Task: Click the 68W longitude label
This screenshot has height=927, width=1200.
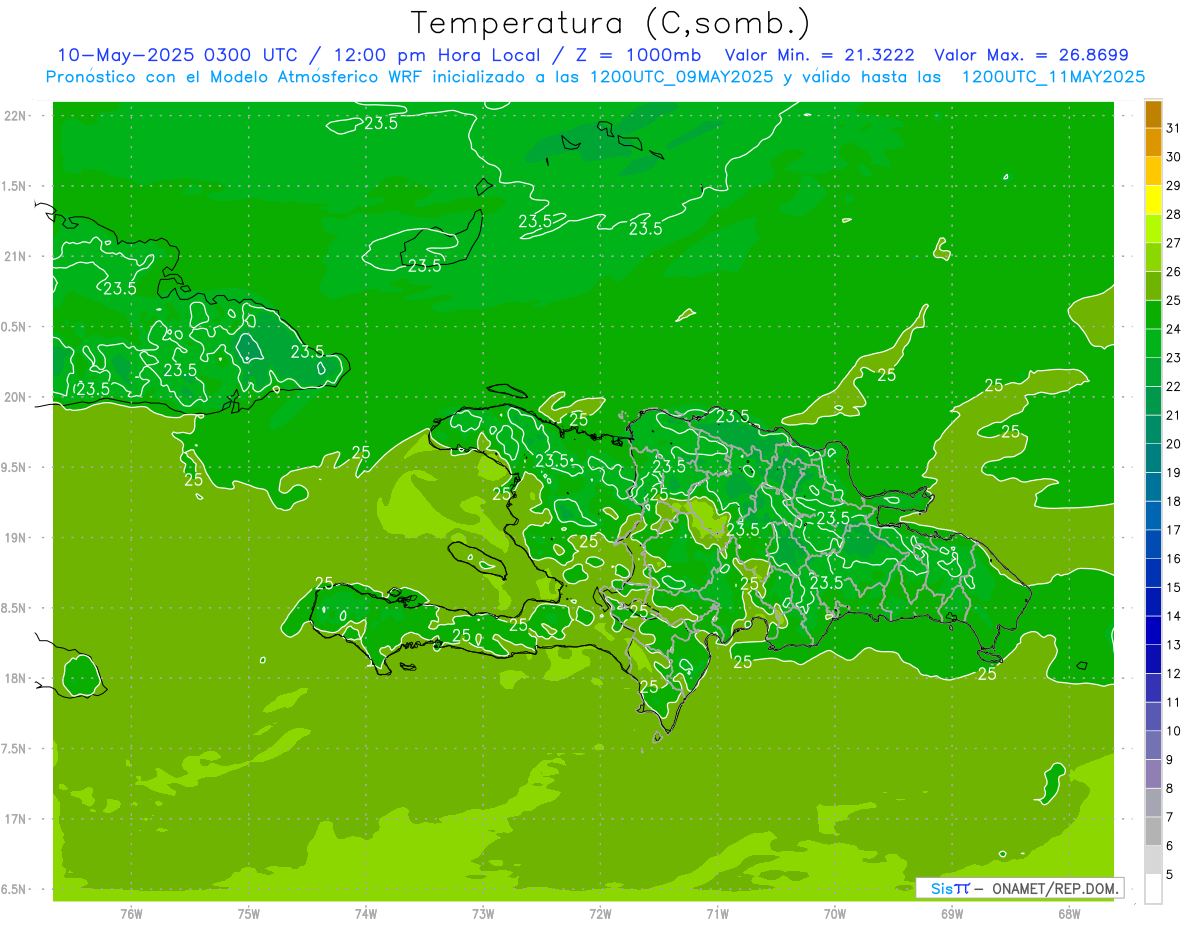Action: 1069,913
